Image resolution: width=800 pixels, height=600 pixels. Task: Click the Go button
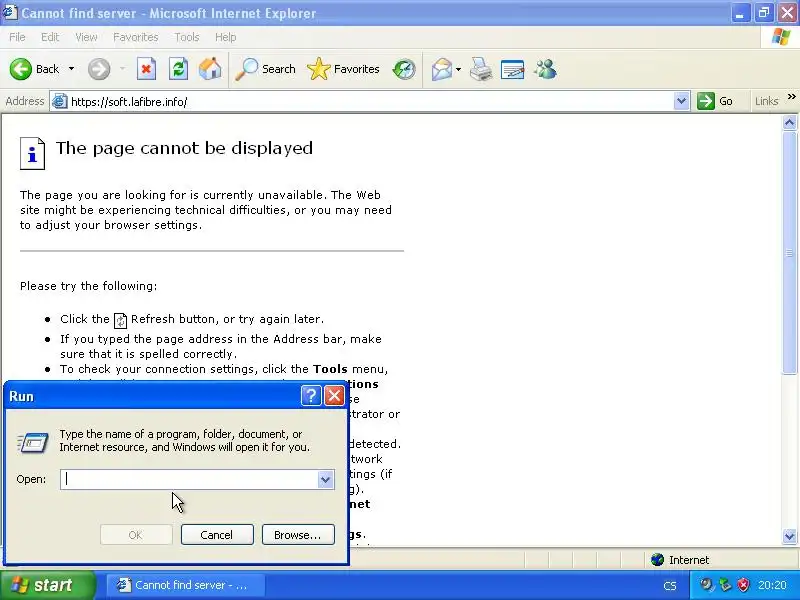coord(715,101)
